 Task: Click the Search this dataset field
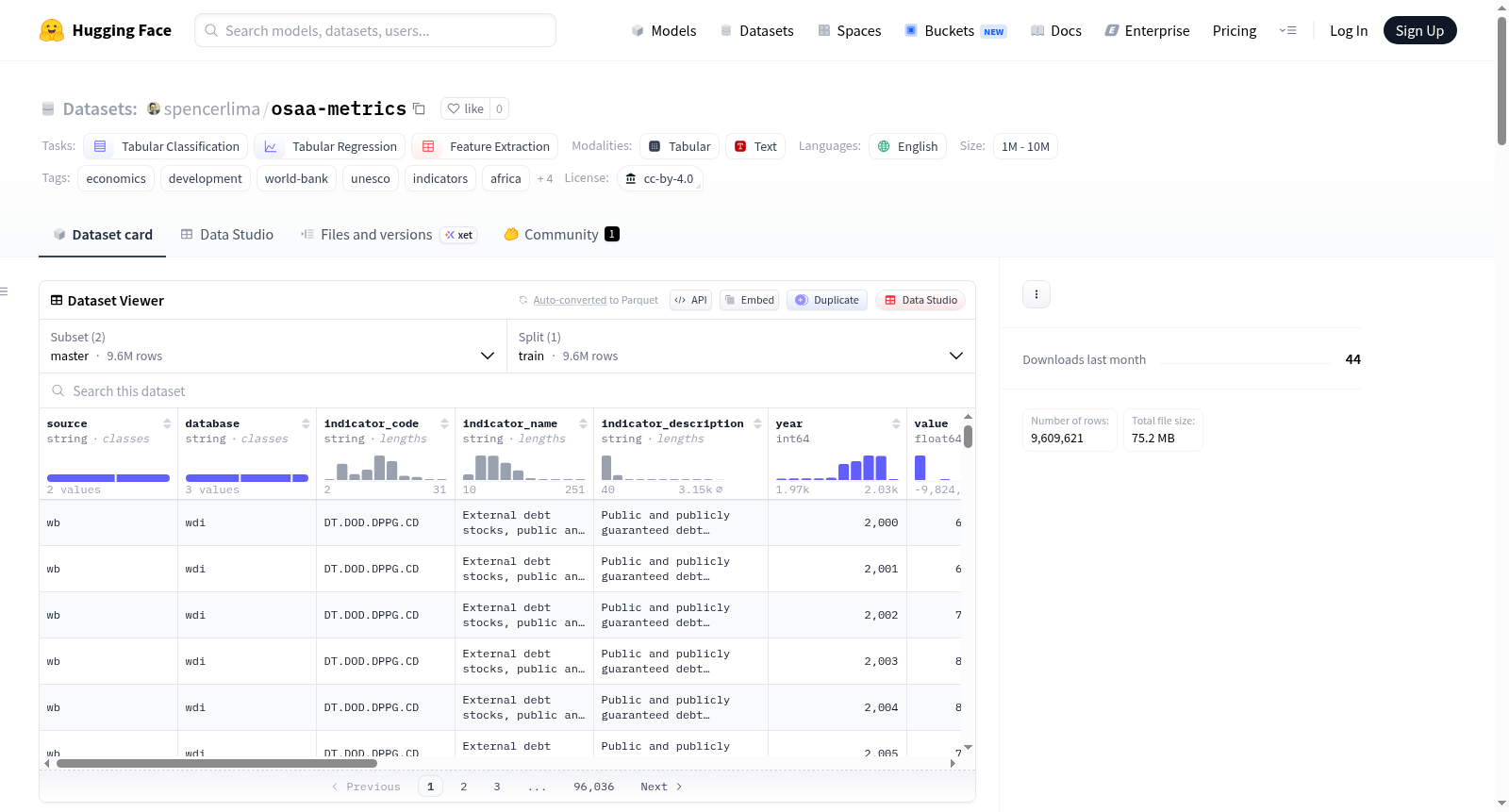pyautogui.click(x=507, y=390)
